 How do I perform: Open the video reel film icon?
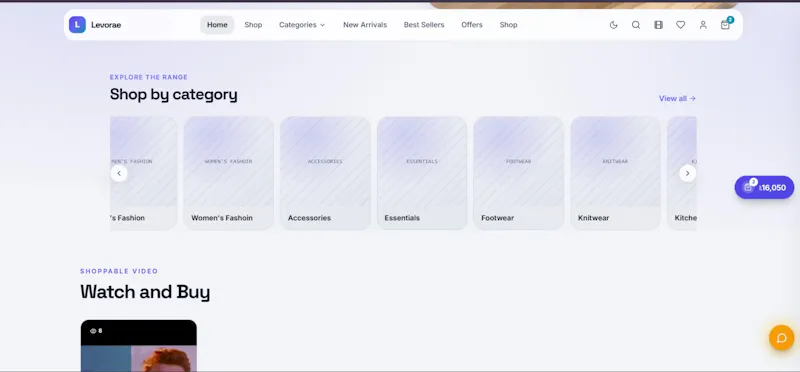pos(658,25)
